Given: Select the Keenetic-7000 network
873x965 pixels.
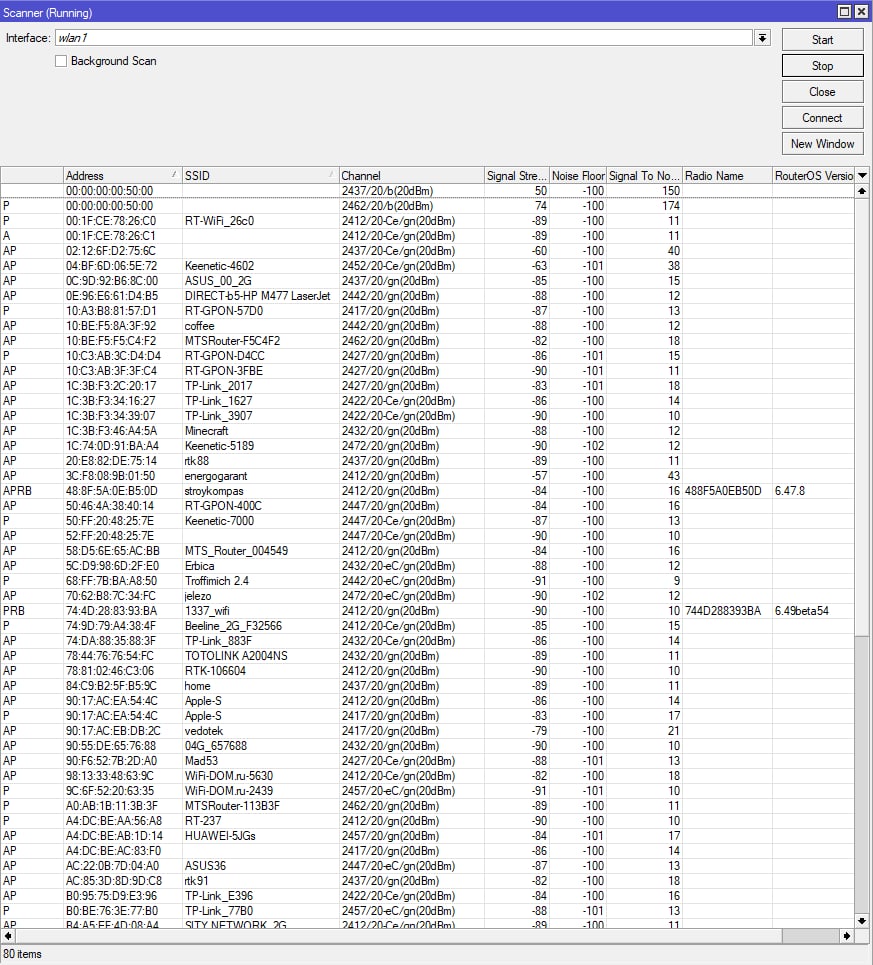Looking at the screenshot, I should pos(427,521).
